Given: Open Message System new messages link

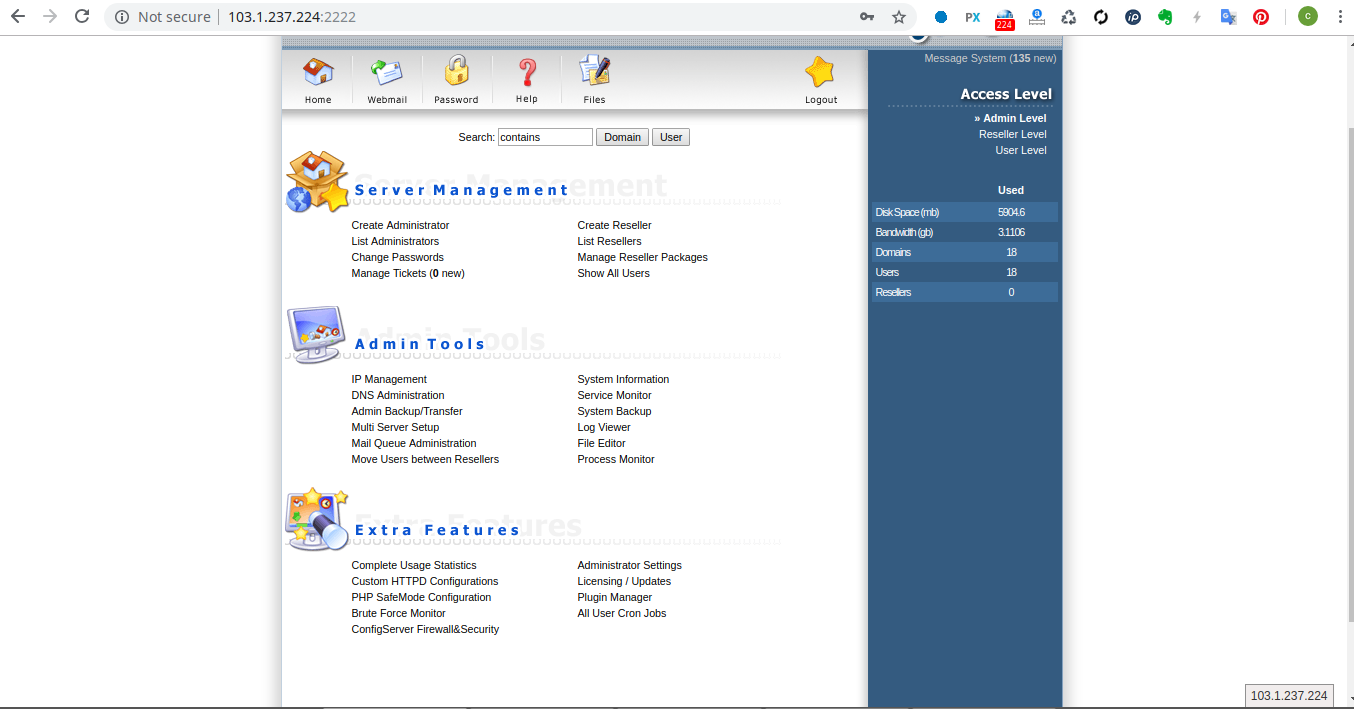Looking at the screenshot, I should tap(990, 58).
